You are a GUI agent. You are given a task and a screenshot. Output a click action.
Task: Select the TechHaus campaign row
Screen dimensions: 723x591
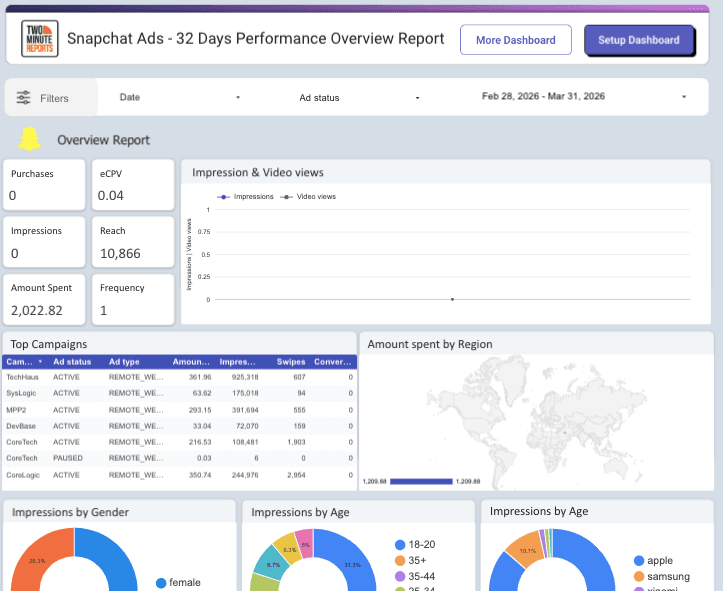[x=179, y=377]
